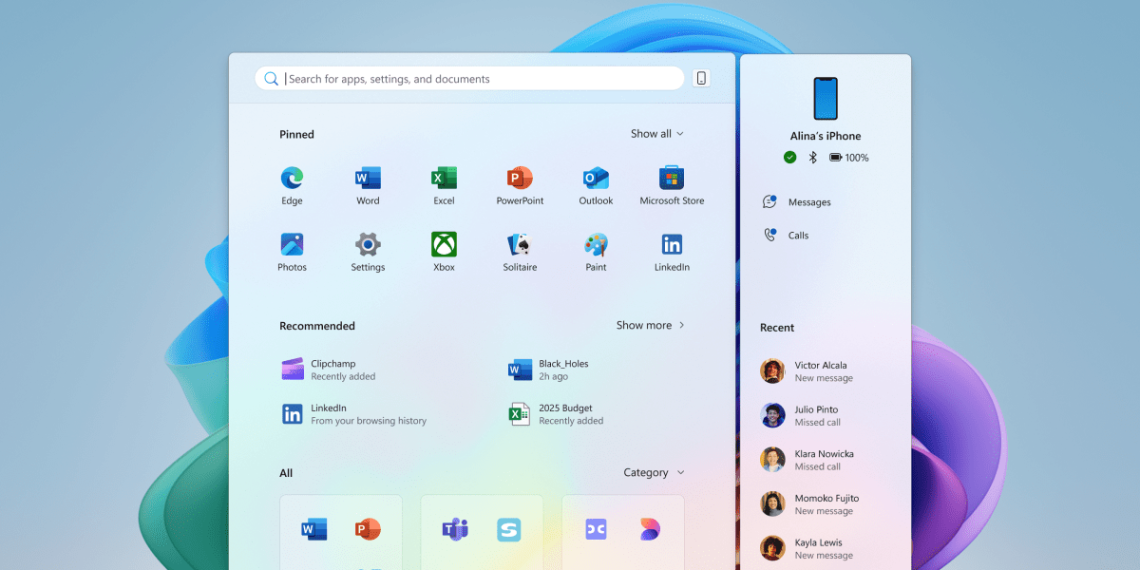Image resolution: width=1140 pixels, height=570 pixels.
Task: Open the Settings gear app
Action: pos(368,252)
